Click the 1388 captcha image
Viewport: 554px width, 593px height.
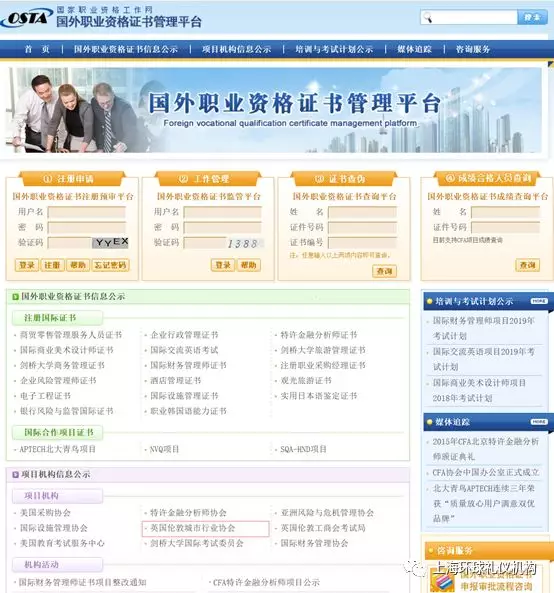(x=244, y=243)
